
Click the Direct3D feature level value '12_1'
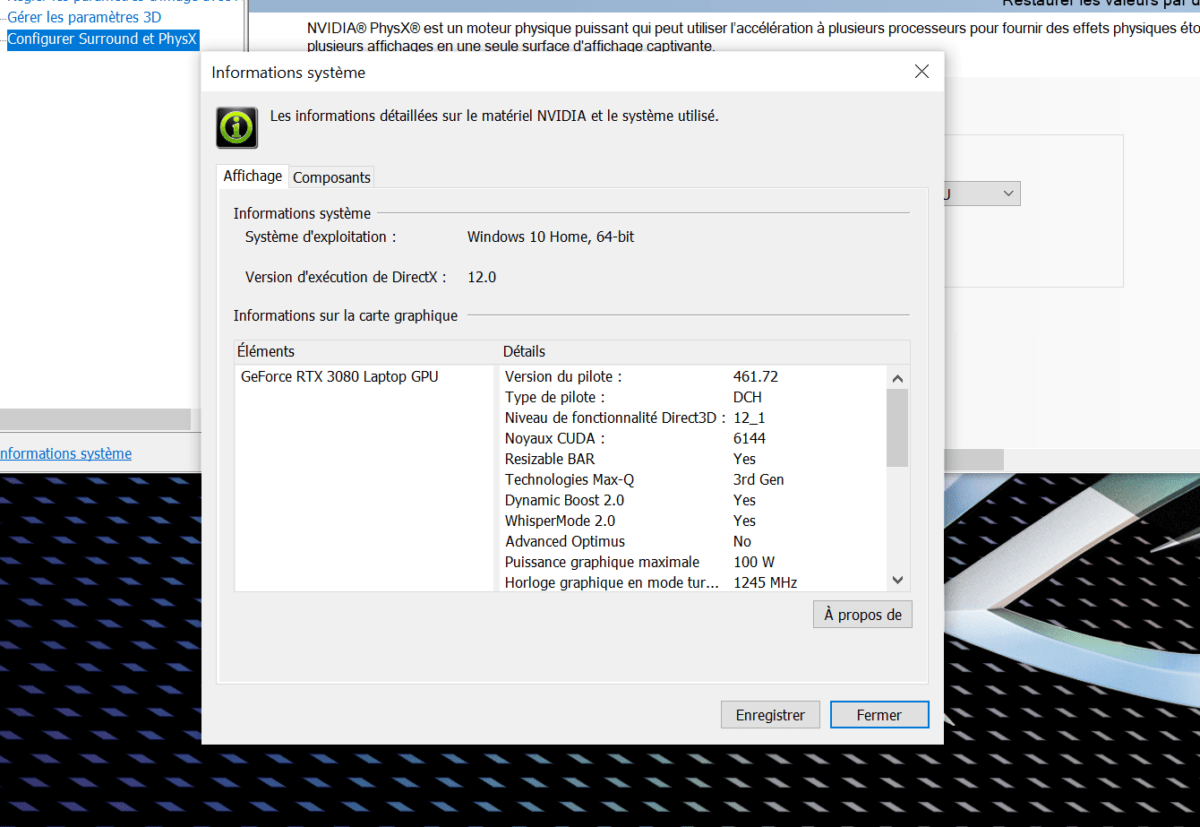749,418
